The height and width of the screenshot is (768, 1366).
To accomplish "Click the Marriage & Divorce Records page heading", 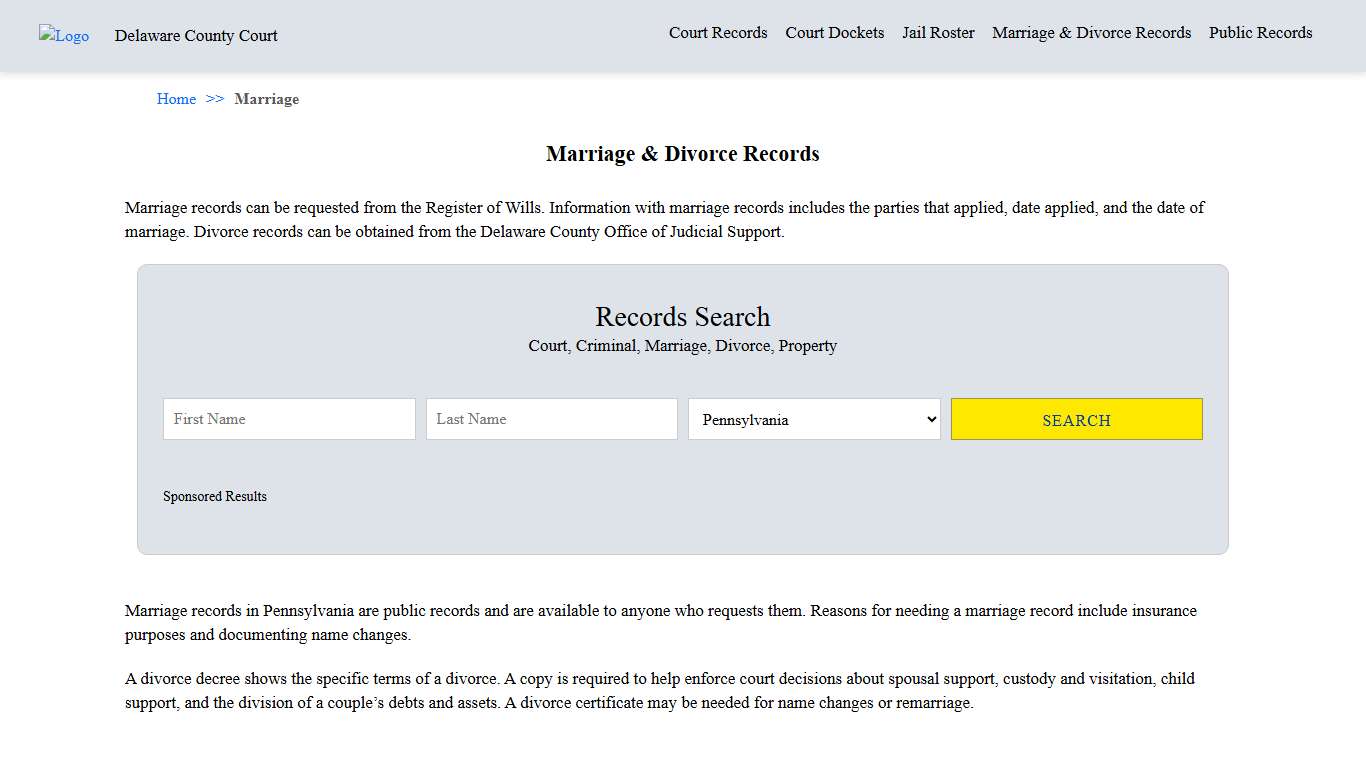I will point(682,153).
